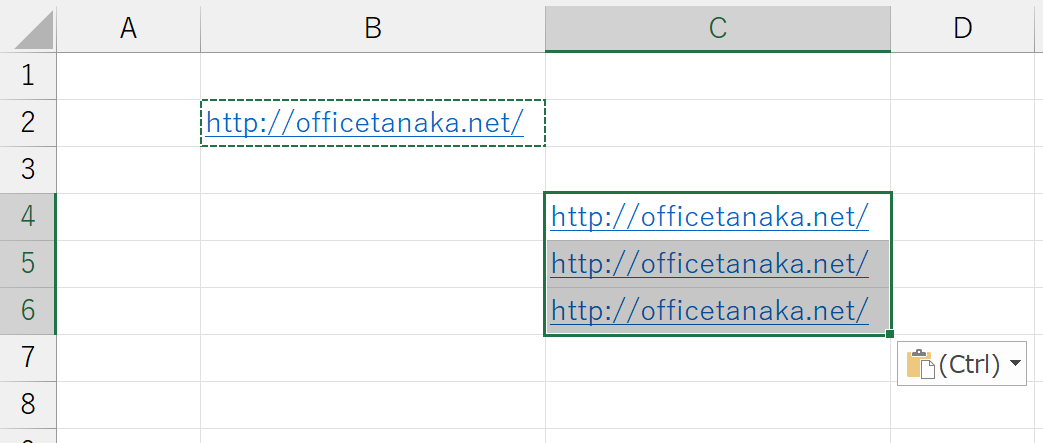Open hyperlink in cell B2

pyautogui.click(x=364, y=123)
